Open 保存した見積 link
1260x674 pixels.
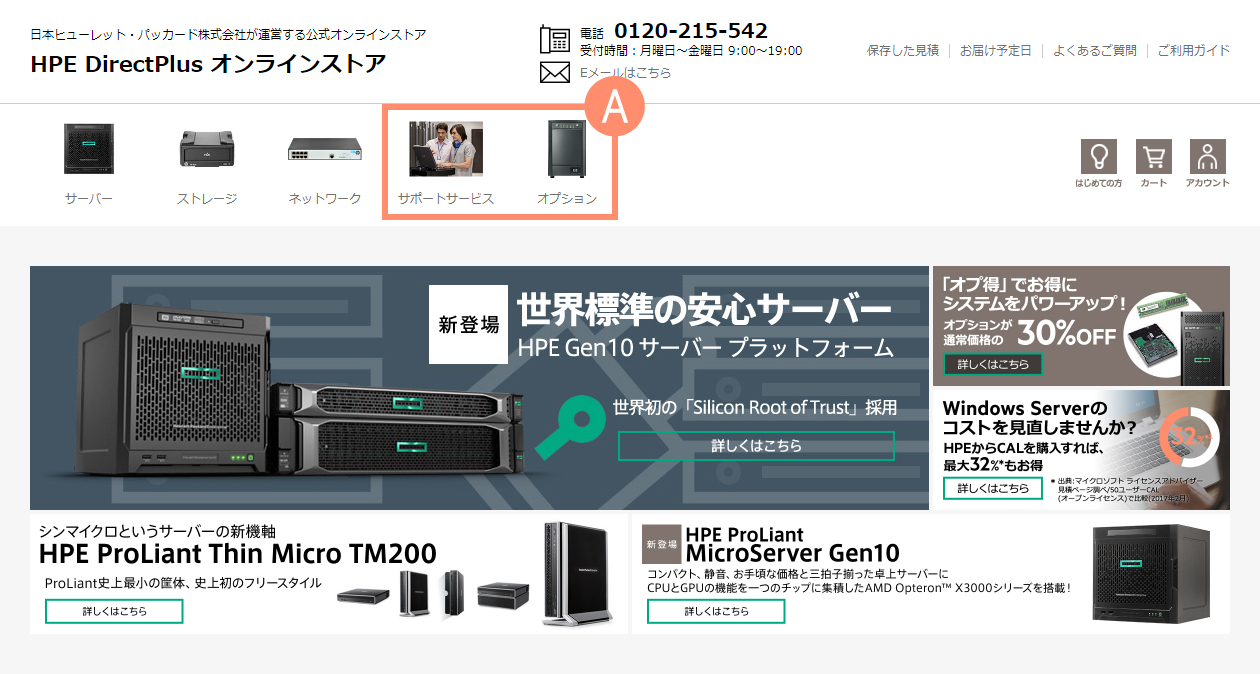point(903,50)
